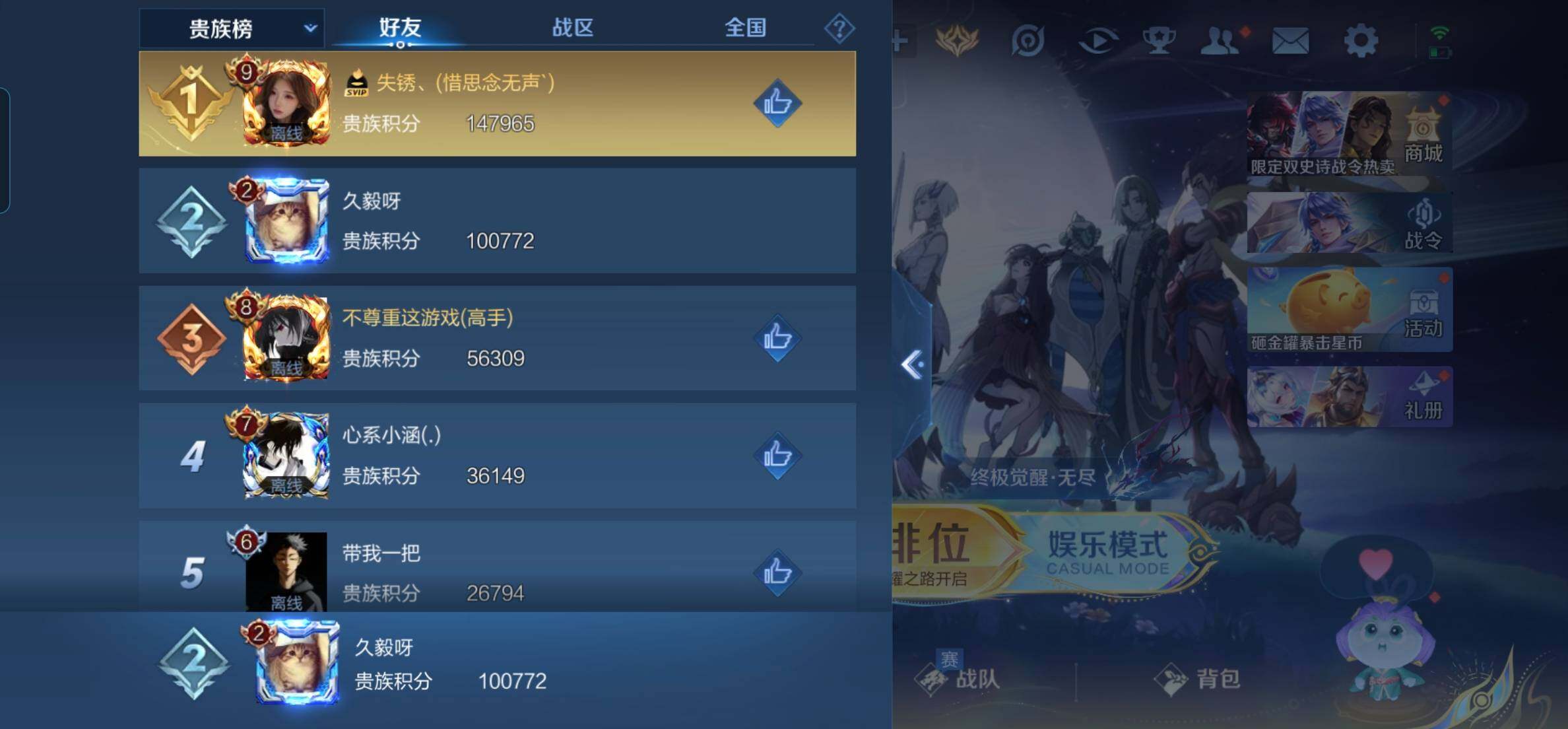Like 失锈 with the thumbs-up icon
This screenshot has height=729, width=1568.
coord(777,103)
